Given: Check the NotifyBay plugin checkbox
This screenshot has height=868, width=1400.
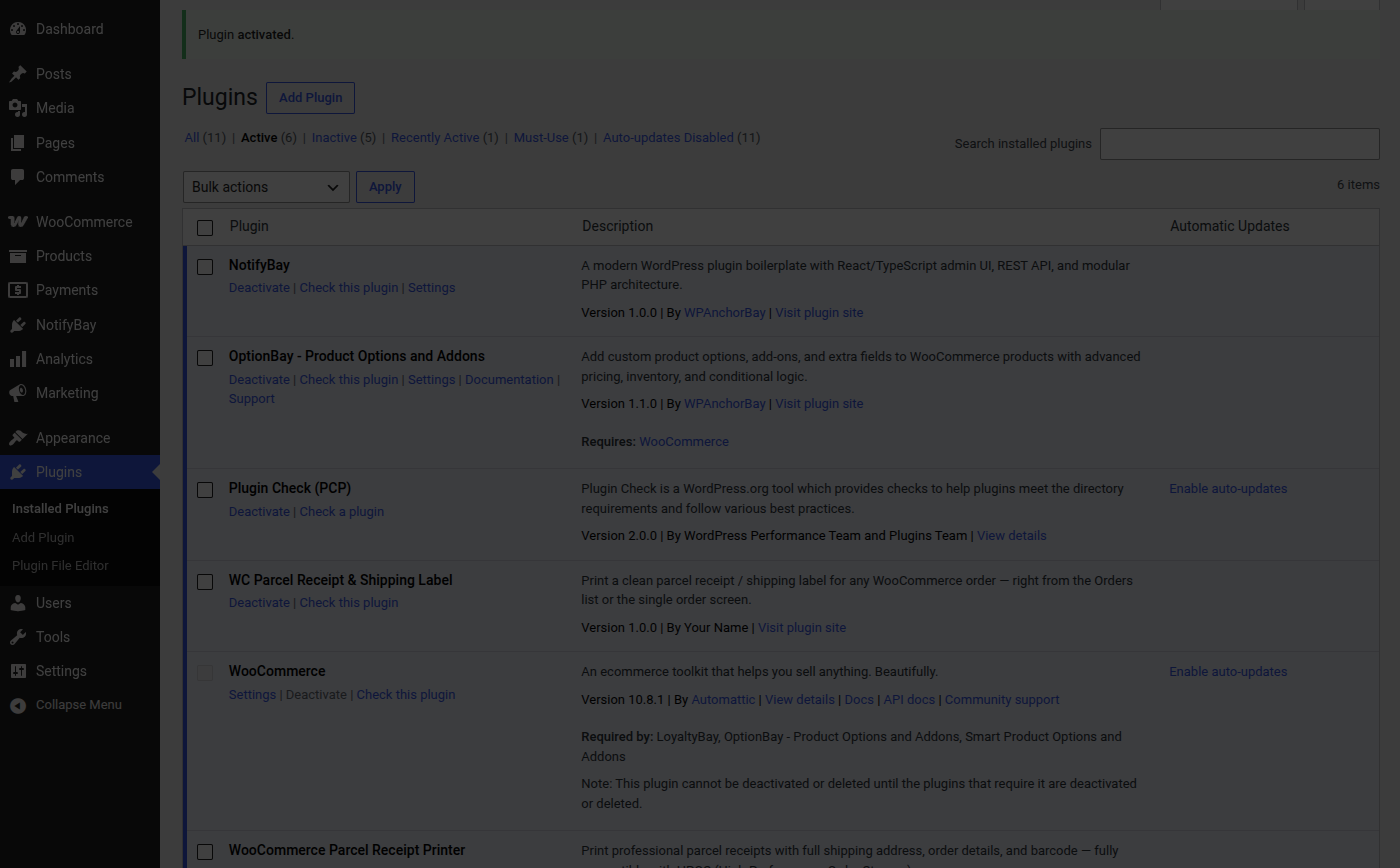Looking at the screenshot, I should [205, 267].
